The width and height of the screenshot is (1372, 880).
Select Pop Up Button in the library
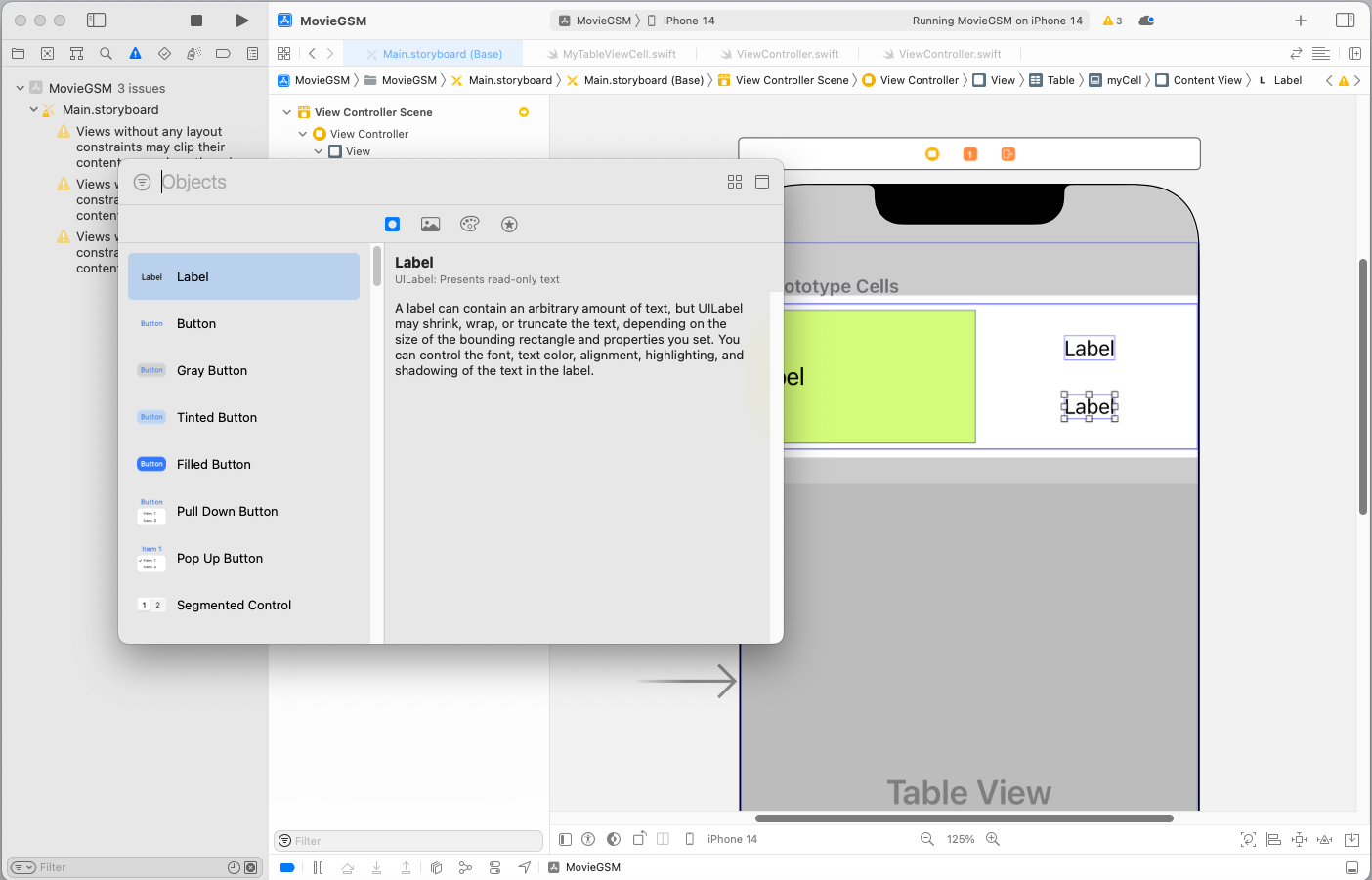(243, 558)
